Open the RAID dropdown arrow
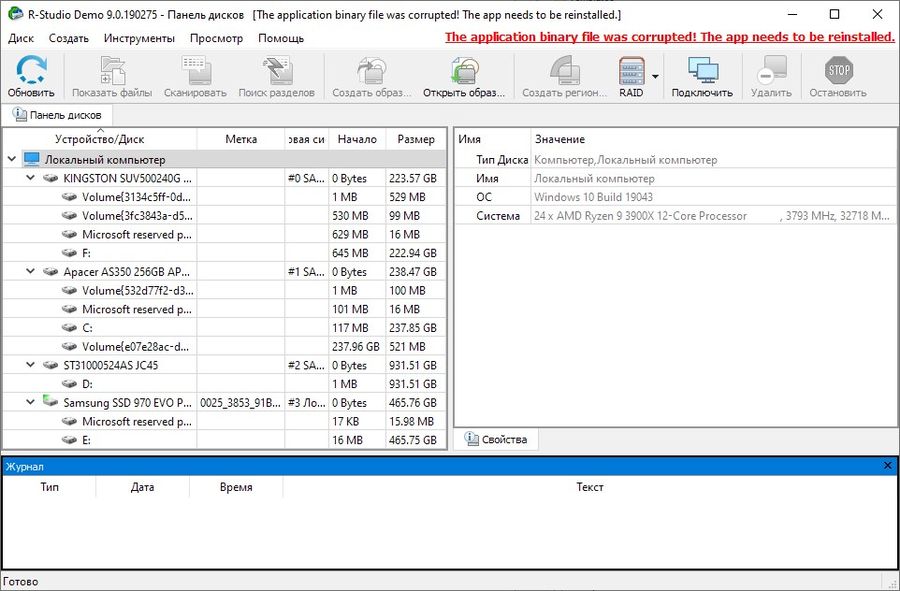 click(656, 76)
